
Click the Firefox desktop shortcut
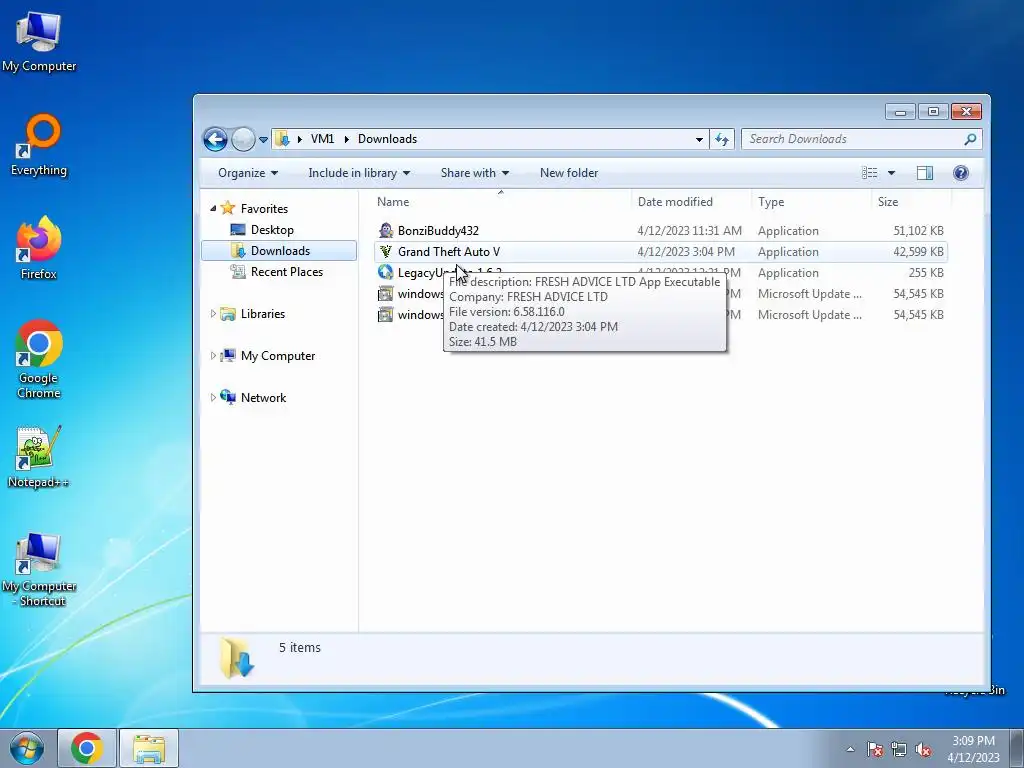point(39,248)
